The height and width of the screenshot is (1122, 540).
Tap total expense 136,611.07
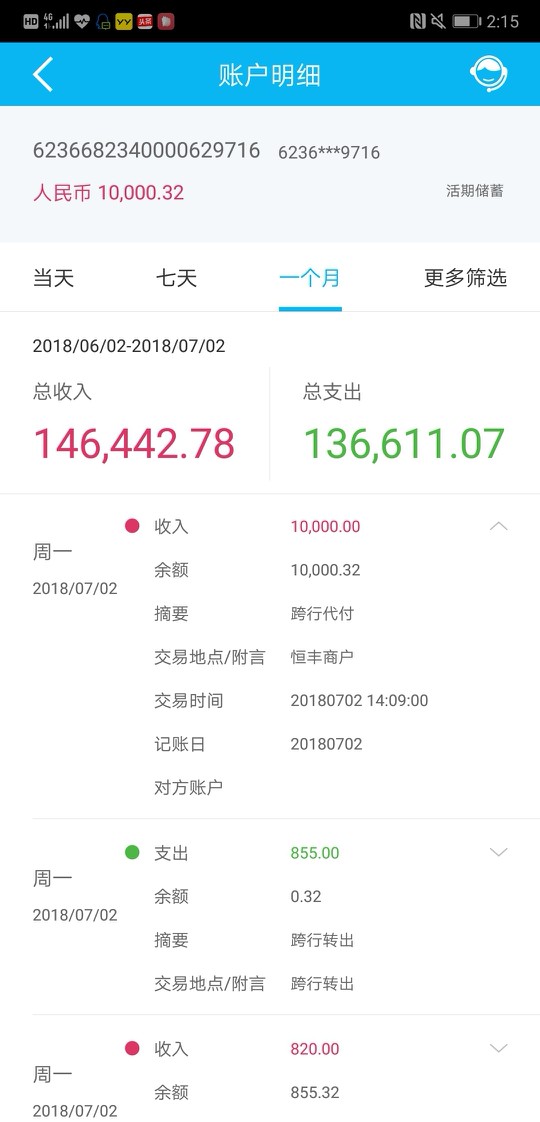click(404, 444)
